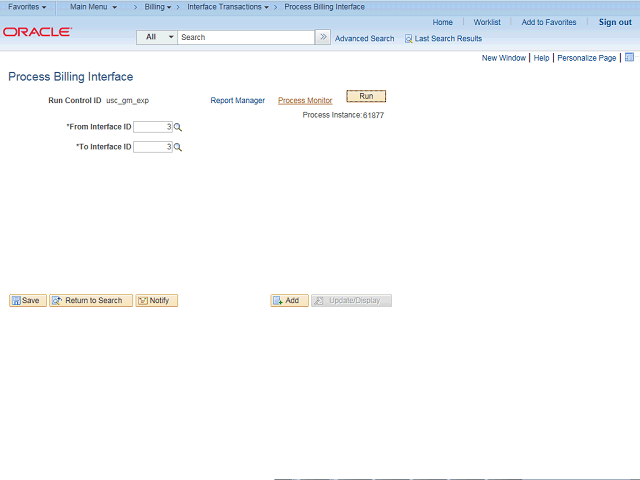
Task: Select the Process Billing Interface breadcrumb
Action: (x=324, y=7)
